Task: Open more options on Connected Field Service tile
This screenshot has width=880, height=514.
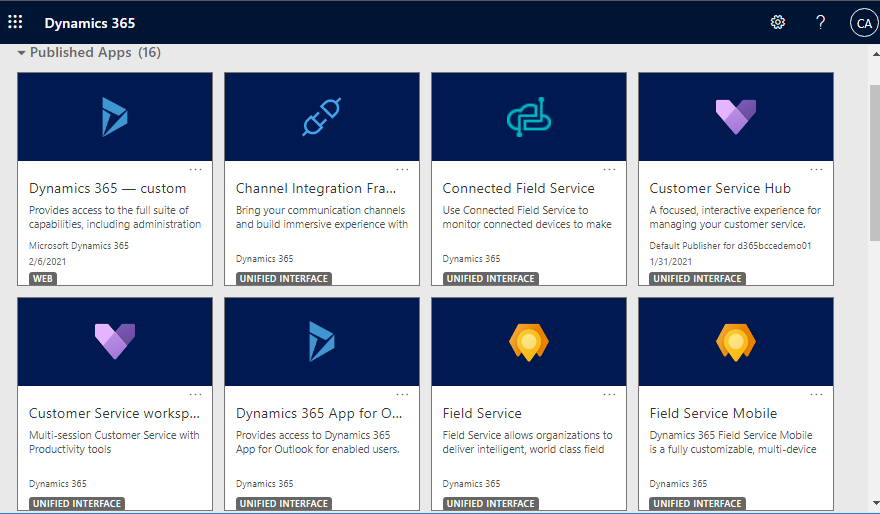Action: click(x=609, y=169)
